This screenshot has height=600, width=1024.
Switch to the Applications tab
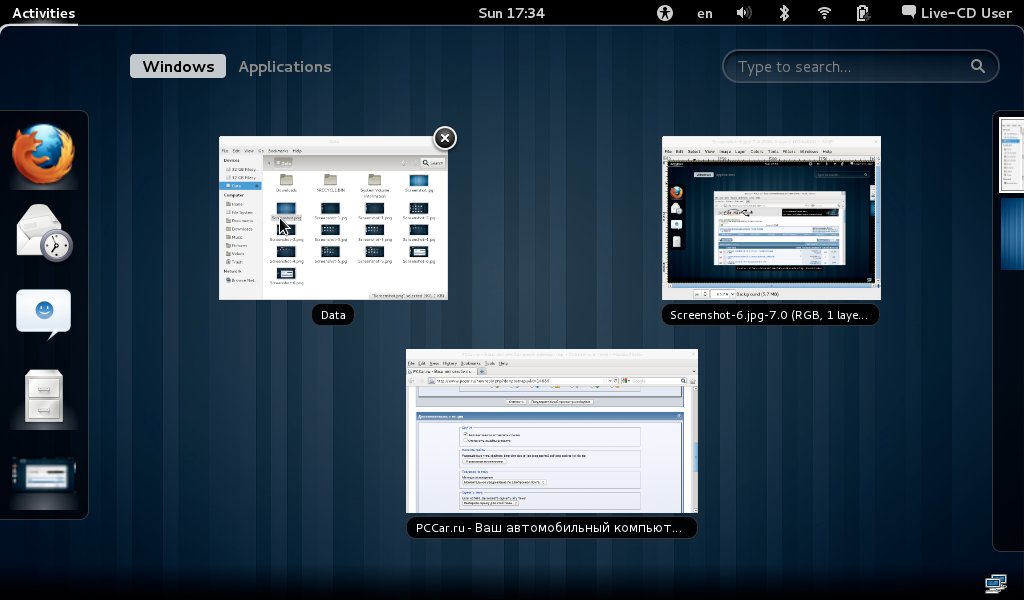(284, 67)
